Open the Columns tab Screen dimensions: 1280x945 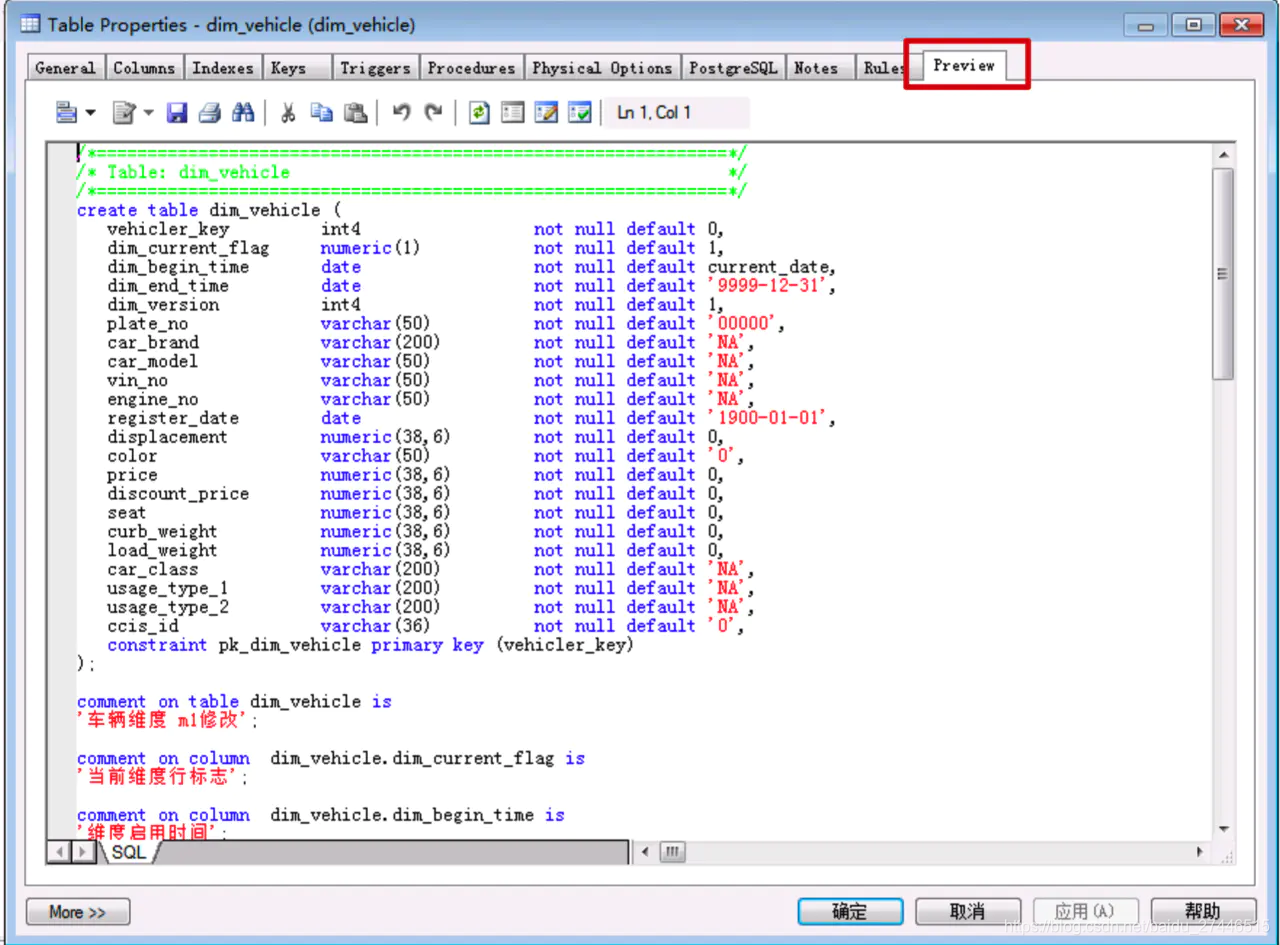(144, 68)
